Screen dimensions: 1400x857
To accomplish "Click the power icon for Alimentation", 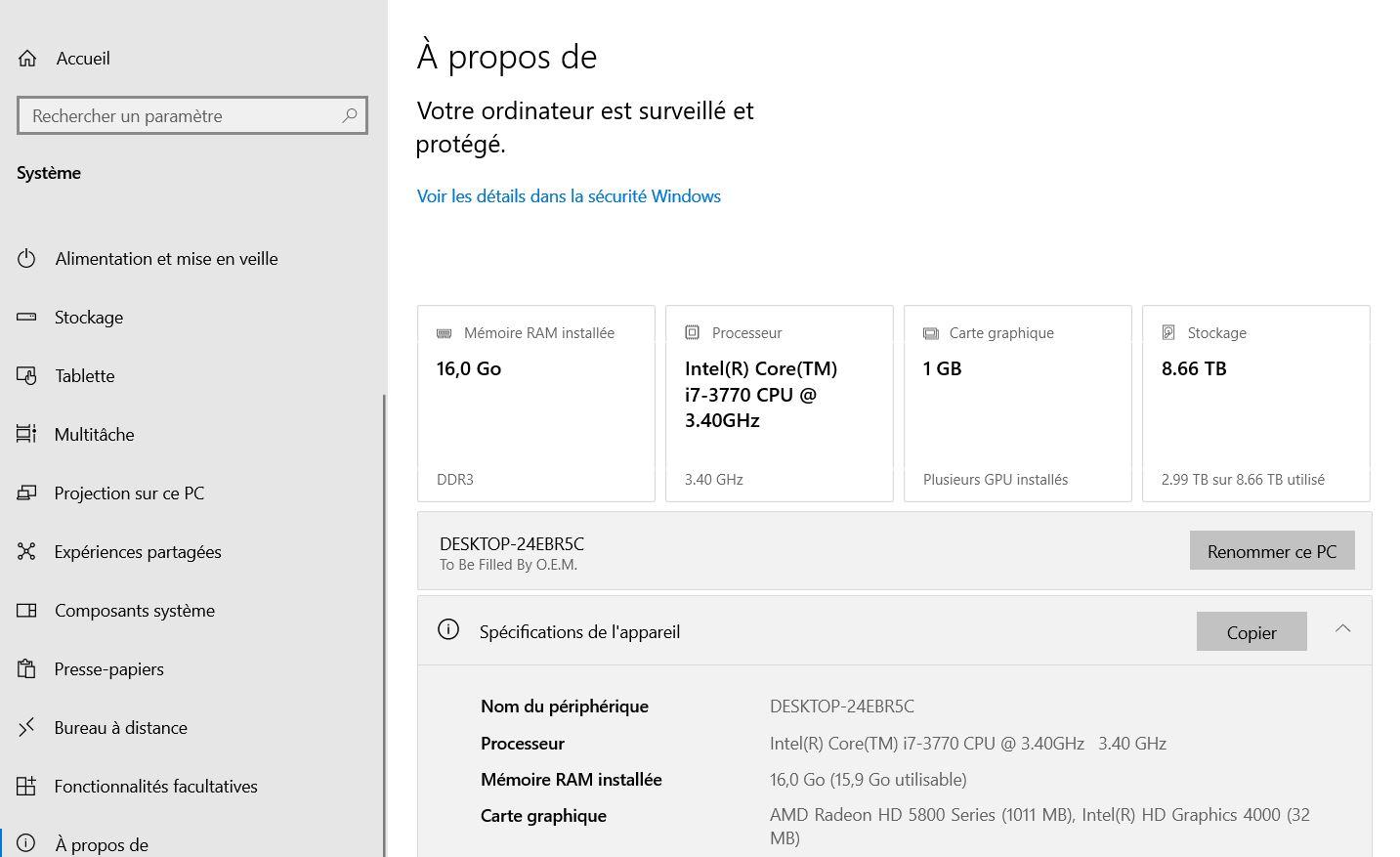I will 26,259.
